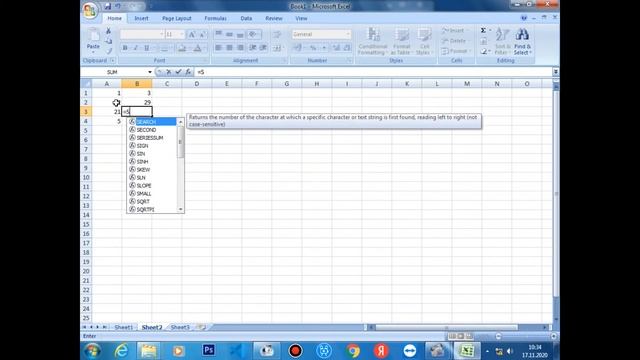Click the Copy icon in Clipboard group

click(x=109, y=41)
